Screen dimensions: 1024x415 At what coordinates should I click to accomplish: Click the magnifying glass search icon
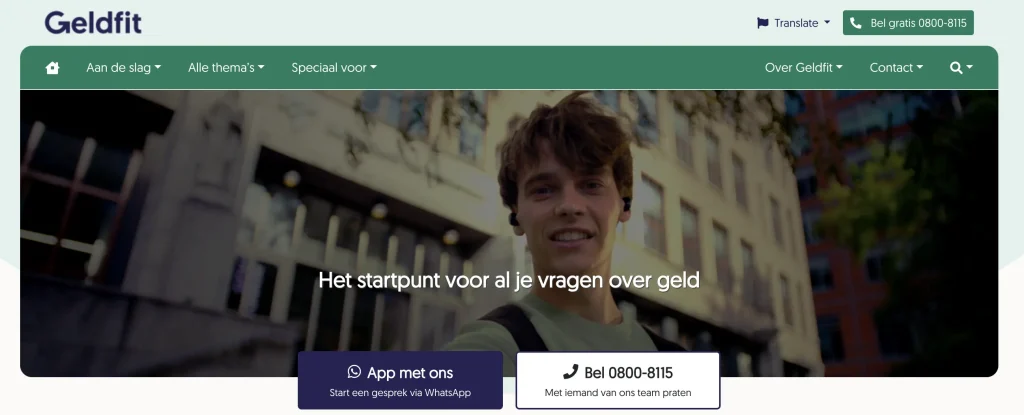pyautogui.click(x=956, y=67)
